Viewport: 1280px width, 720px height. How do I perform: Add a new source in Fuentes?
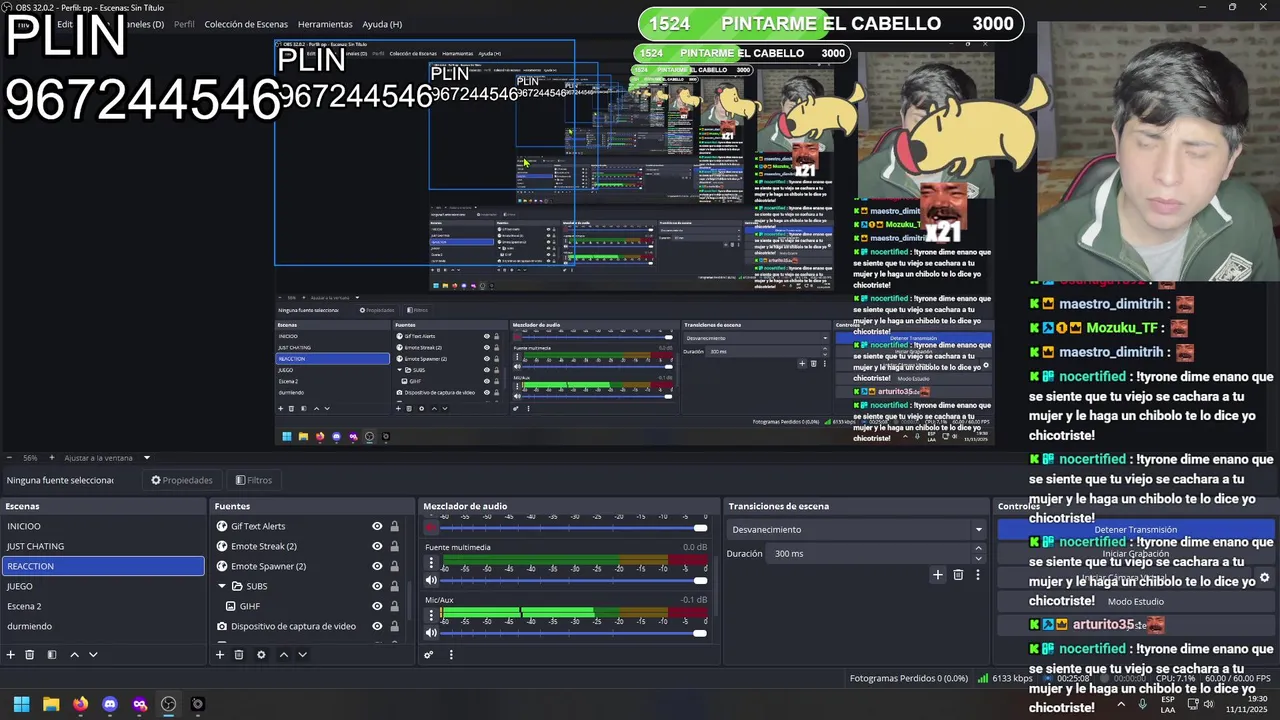pyautogui.click(x=220, y=655)
